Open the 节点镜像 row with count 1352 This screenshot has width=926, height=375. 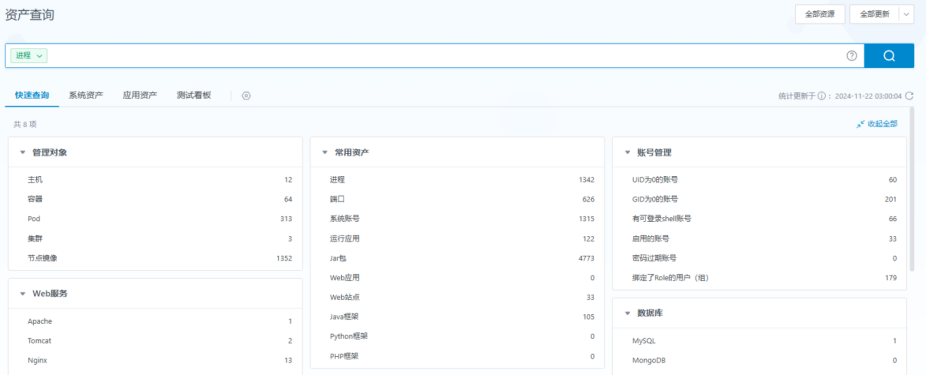coord(155,258)
